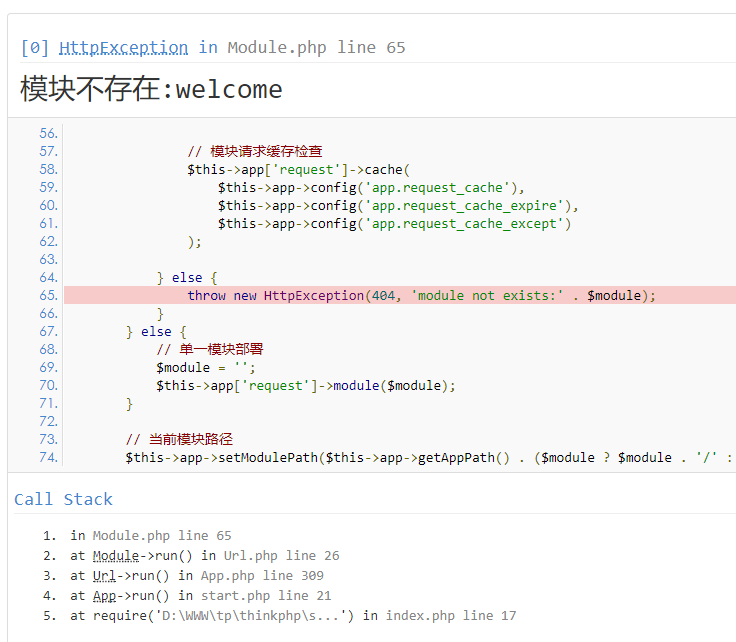Click the Url link in call stack
The width and height of the screenshot is (736, 642).
[104, 576]
